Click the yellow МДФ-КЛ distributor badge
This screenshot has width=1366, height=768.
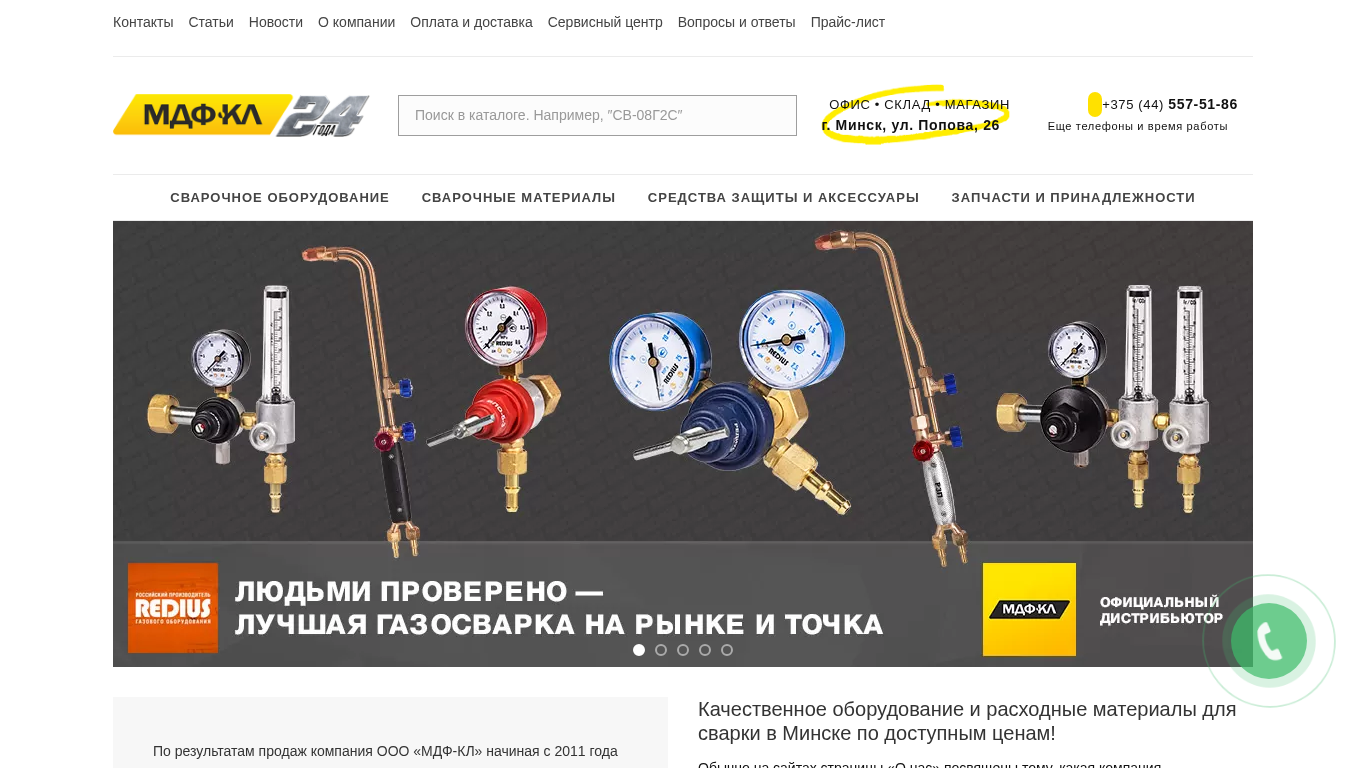click(x=1029, y=609)
